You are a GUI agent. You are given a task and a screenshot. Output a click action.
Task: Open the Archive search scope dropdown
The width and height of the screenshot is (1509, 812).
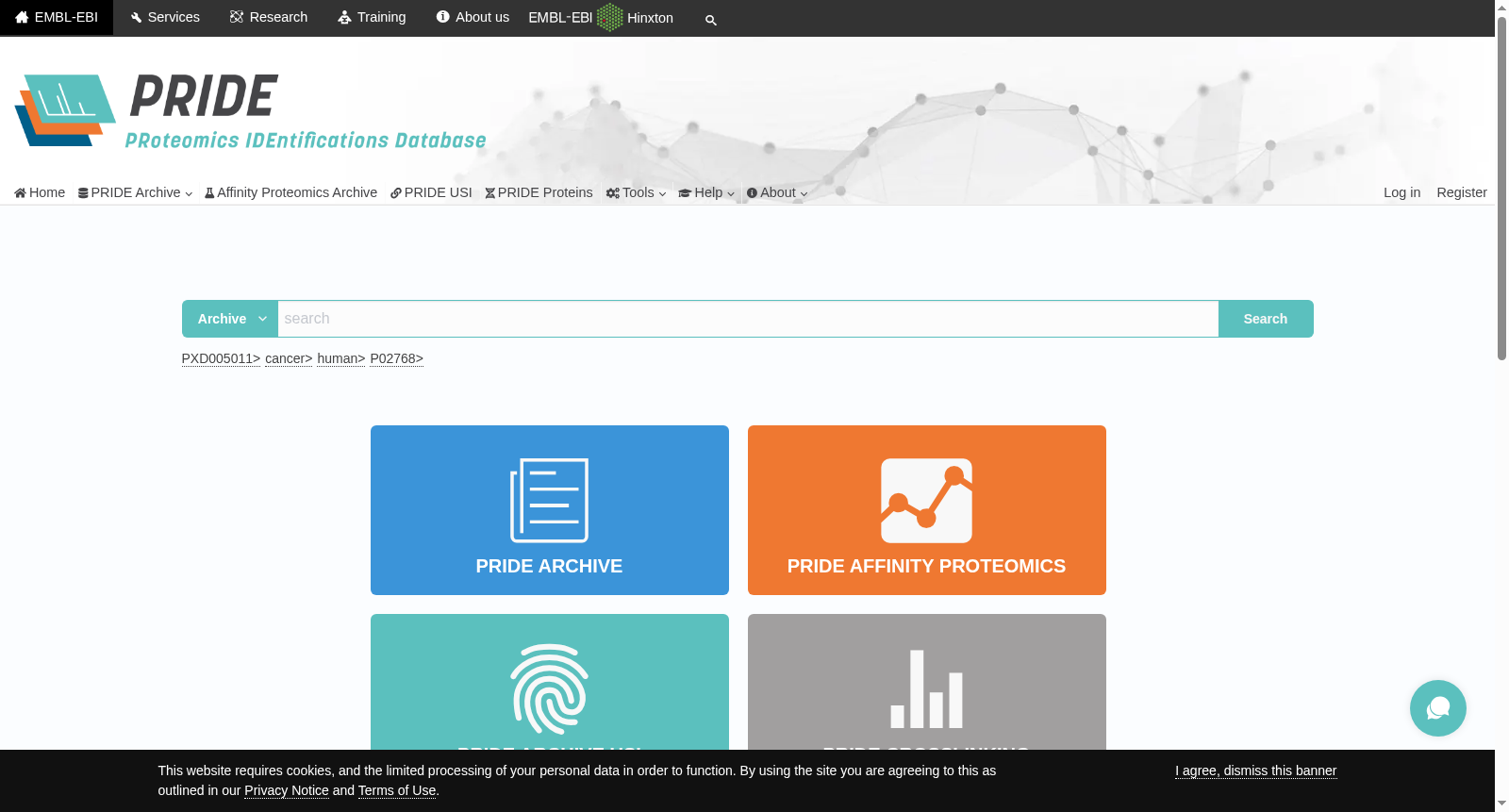(x=230, y=319)
